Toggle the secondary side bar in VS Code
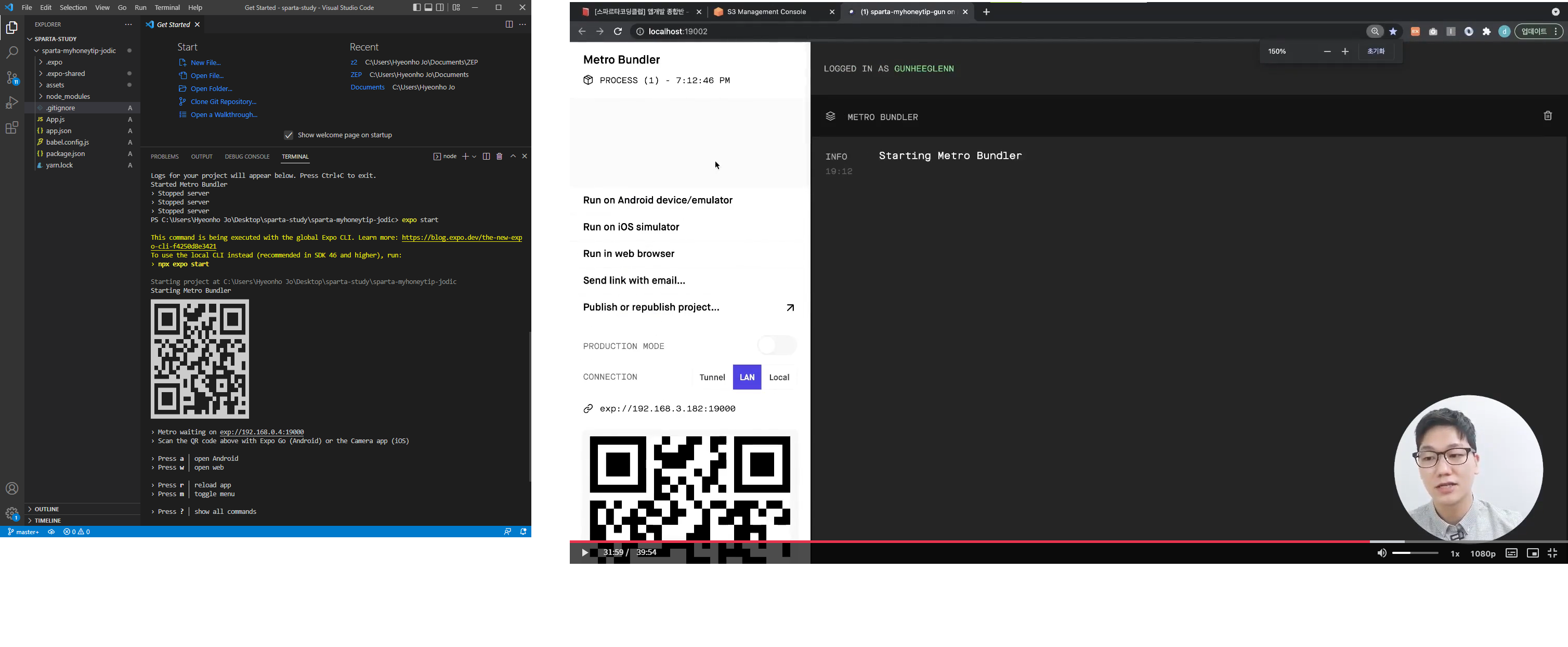This screenshot has height=647, width=1568. [440, 7]
